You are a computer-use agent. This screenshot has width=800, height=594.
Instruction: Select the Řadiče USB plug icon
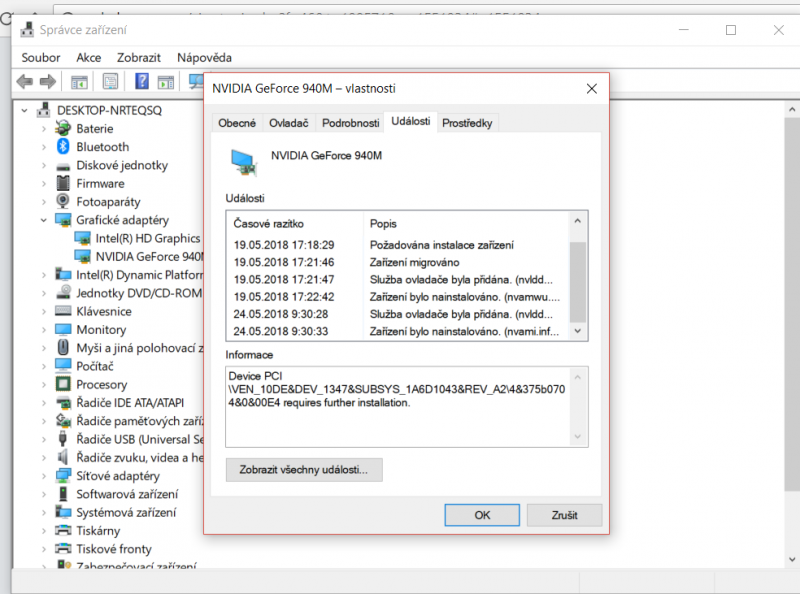tap(63, 439)
